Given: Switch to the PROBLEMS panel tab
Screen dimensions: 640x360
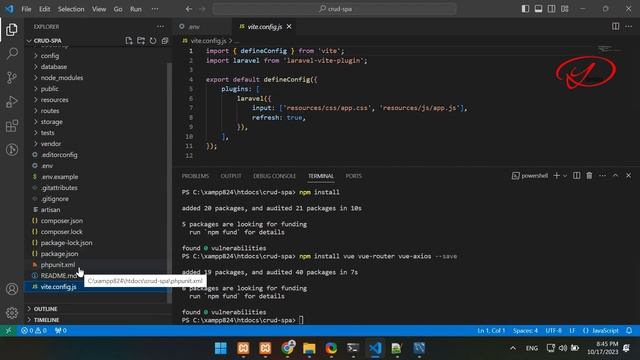Looking at the screenshot, I should pyautogui.click(x=195, y=176).
